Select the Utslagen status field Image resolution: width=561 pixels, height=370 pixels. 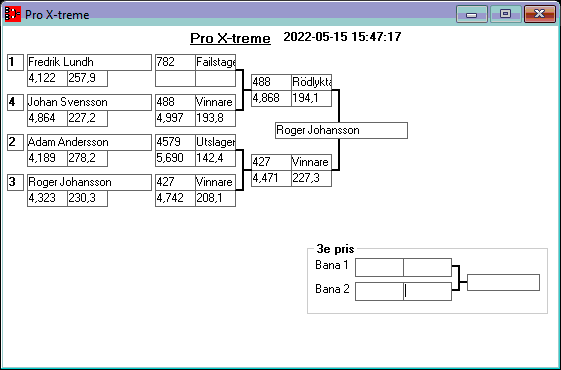215,142
